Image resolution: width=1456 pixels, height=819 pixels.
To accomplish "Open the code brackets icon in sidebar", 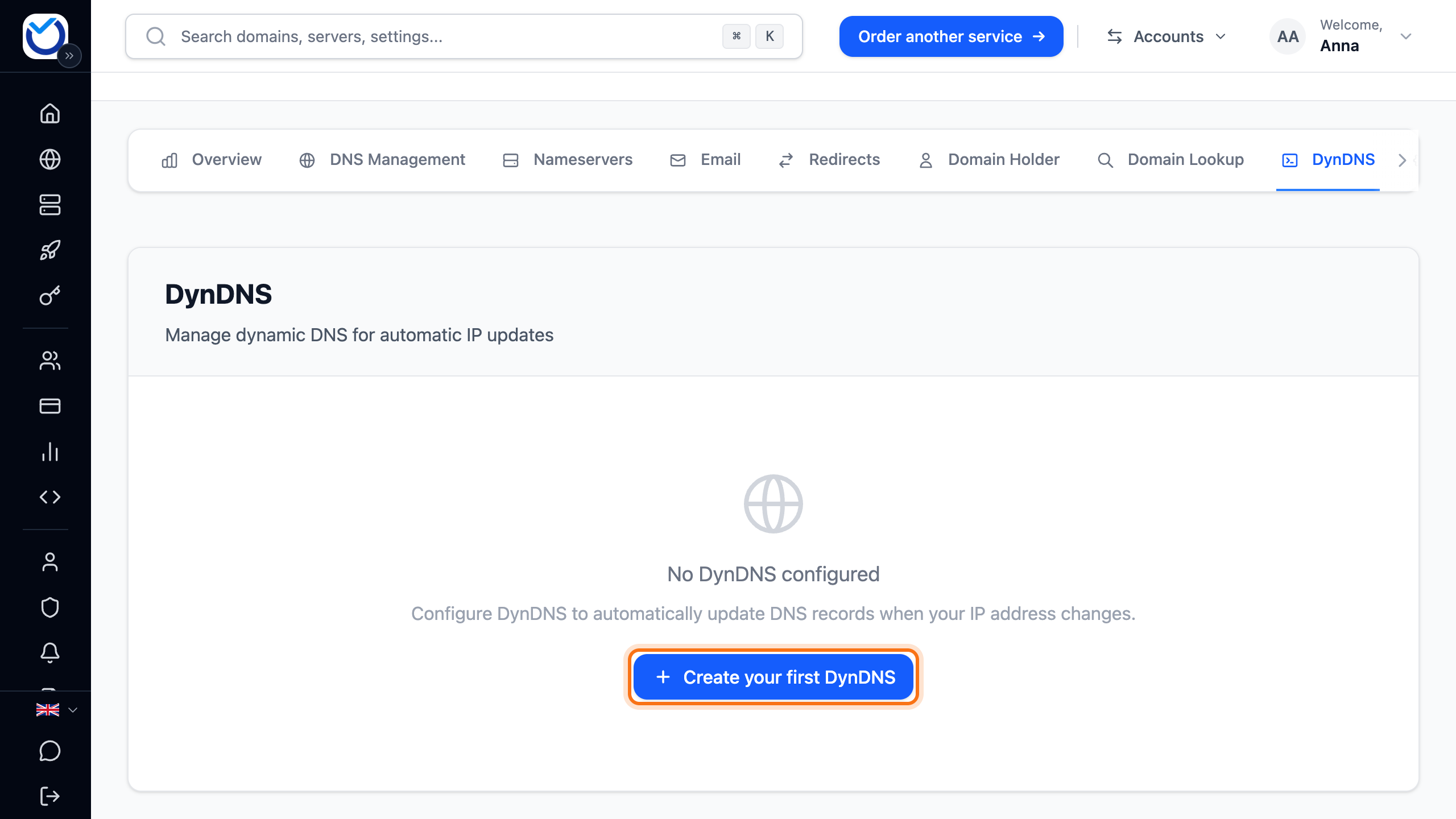I will (x=50, y=497).
